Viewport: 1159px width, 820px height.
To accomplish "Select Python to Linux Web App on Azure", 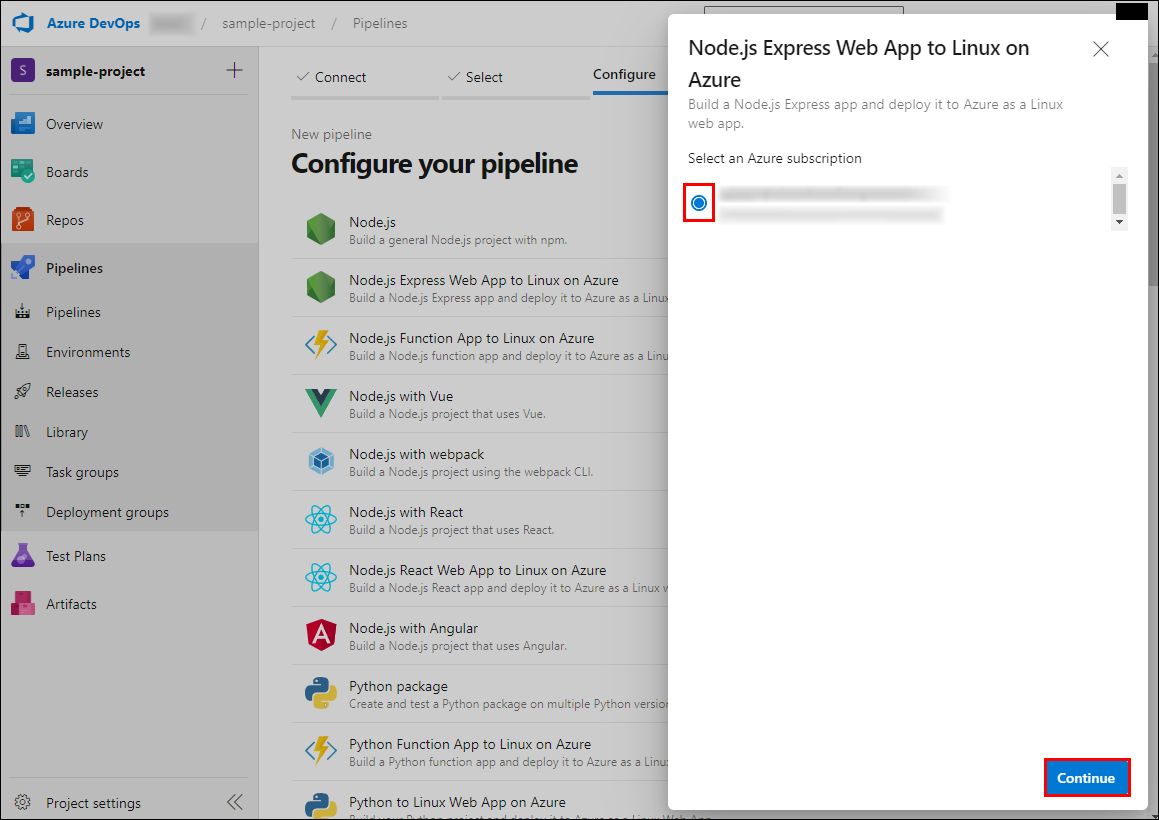I will 457,802.
